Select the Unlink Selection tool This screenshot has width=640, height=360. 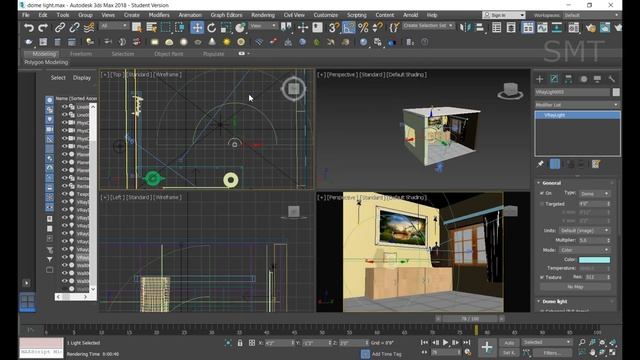[x=74, y=27]
